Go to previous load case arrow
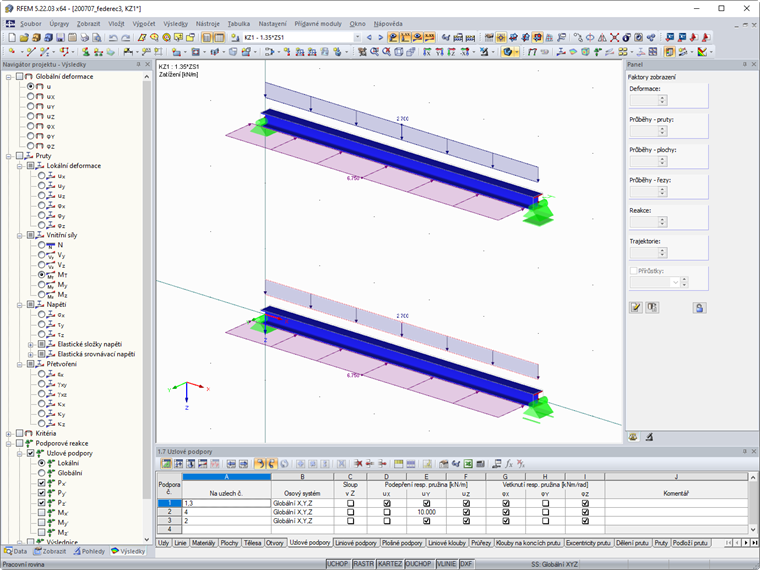Viewport: 760px width, 570px height. (369, 37)
